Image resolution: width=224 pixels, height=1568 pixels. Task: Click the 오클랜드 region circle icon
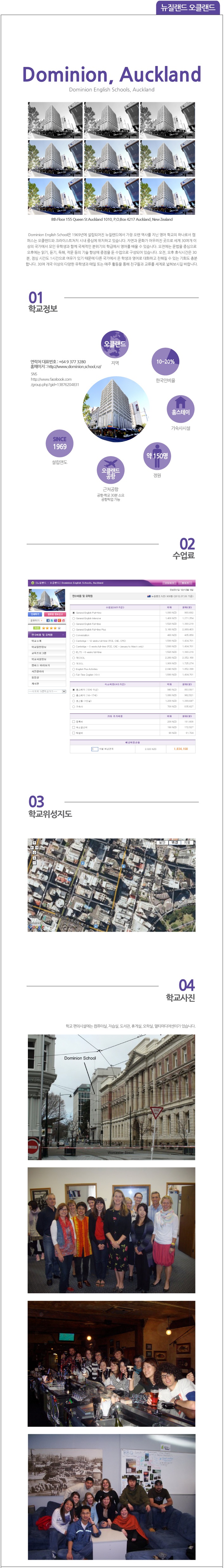[114, 344]
